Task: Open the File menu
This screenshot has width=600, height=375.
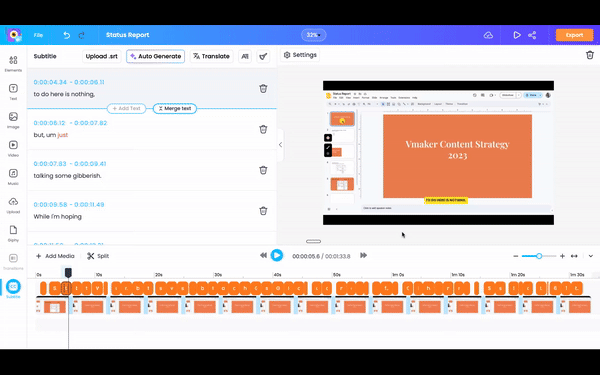Action: [38, 35]
